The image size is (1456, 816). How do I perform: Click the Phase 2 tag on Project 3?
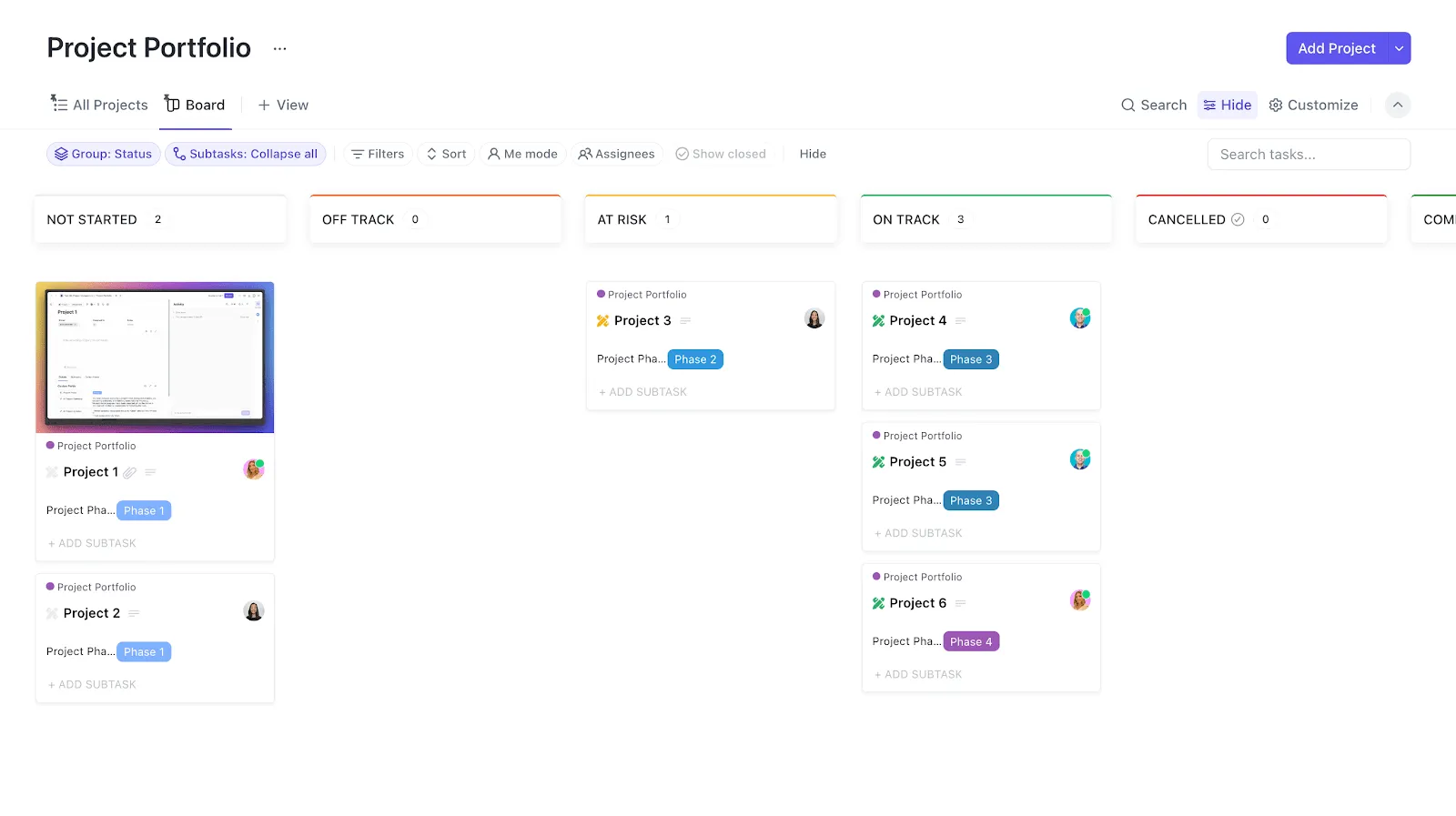(x=695, y=359)
